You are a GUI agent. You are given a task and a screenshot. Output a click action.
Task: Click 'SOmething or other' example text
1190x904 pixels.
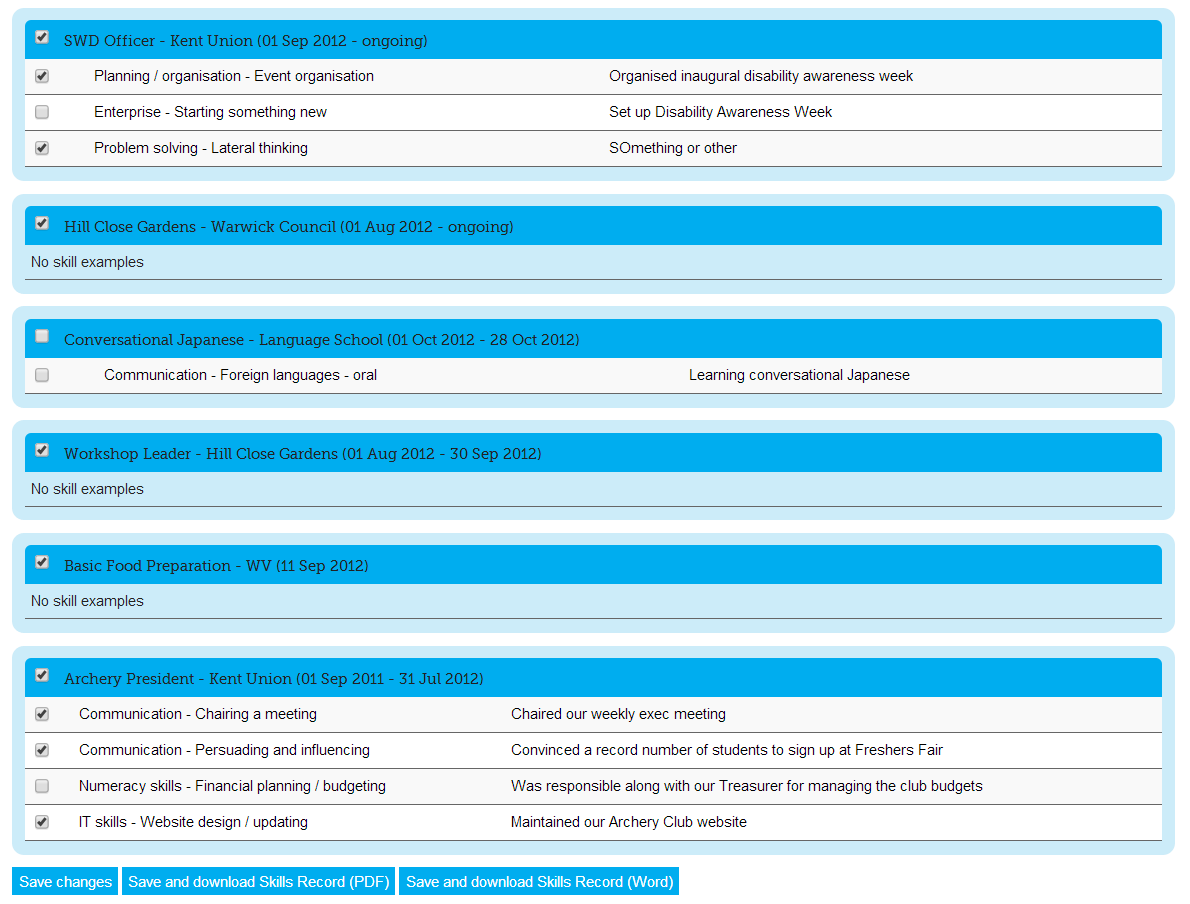672,148
